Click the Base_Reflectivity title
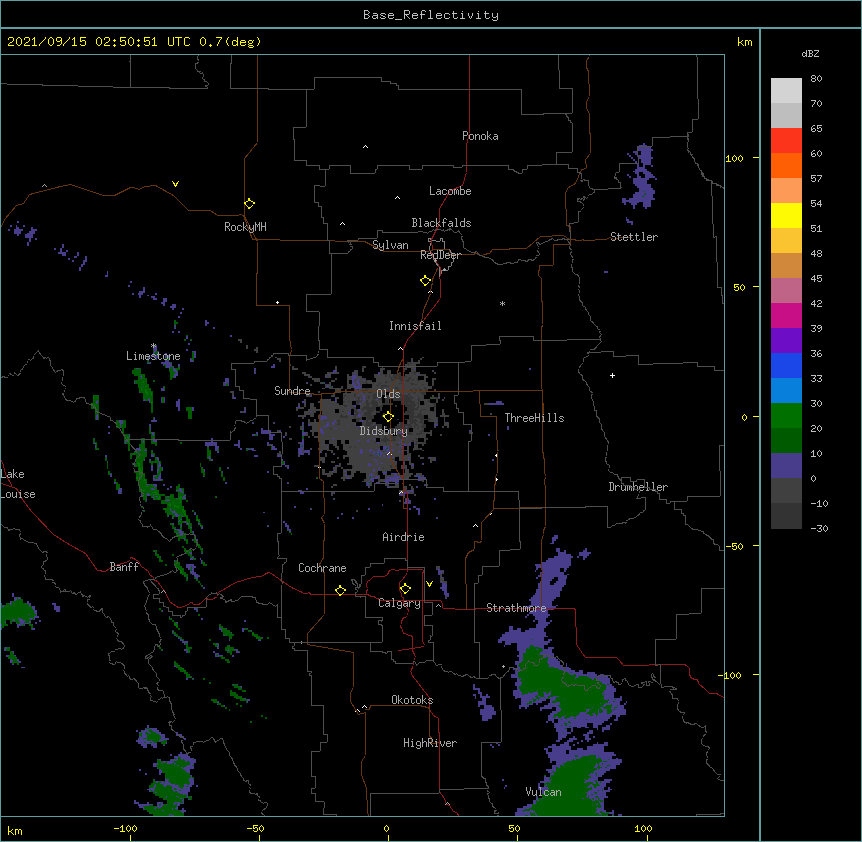 431,15
